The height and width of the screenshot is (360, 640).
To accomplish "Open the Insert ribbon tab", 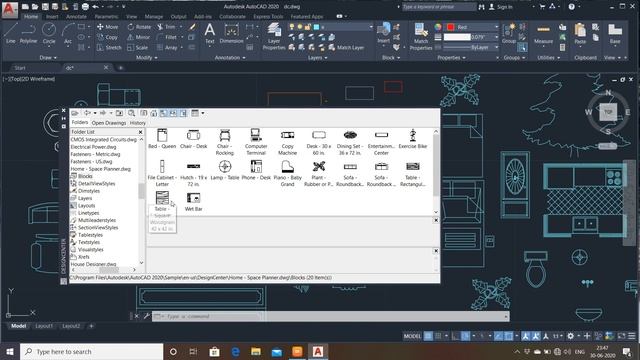I will 52,17.
